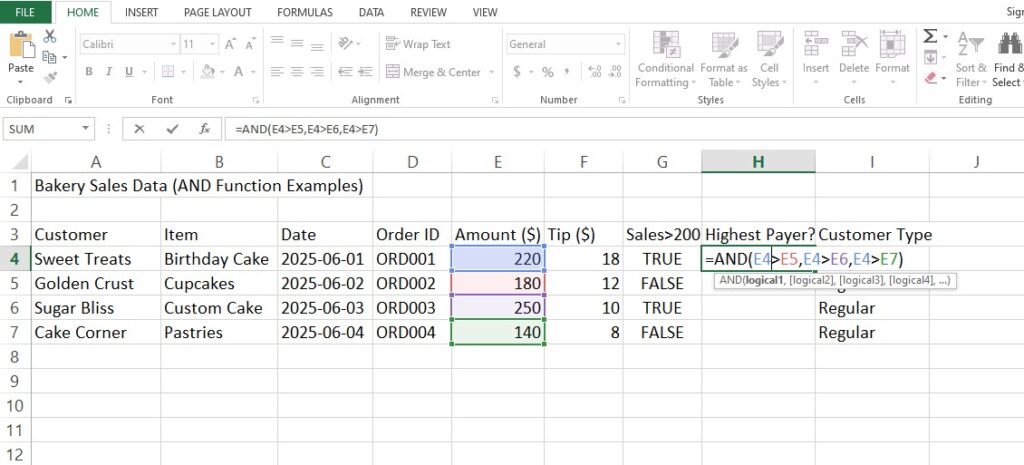Click the Percent Style icon
The image size is (1024, 465).
point(547,72)
